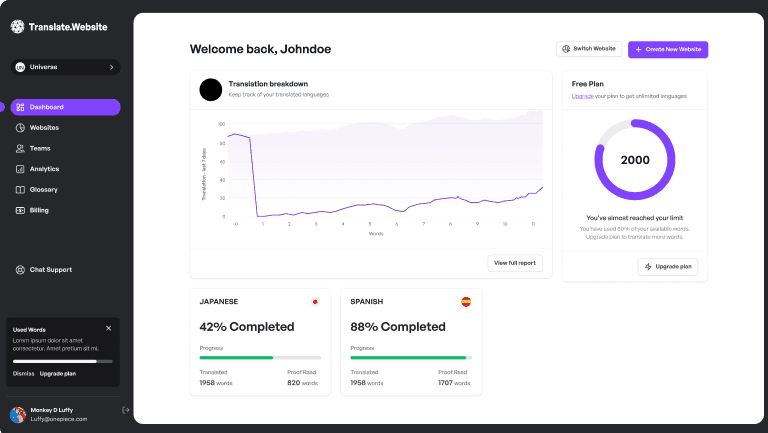Click the Spain flag icon

pyautogui.click(x=466, y=301)
